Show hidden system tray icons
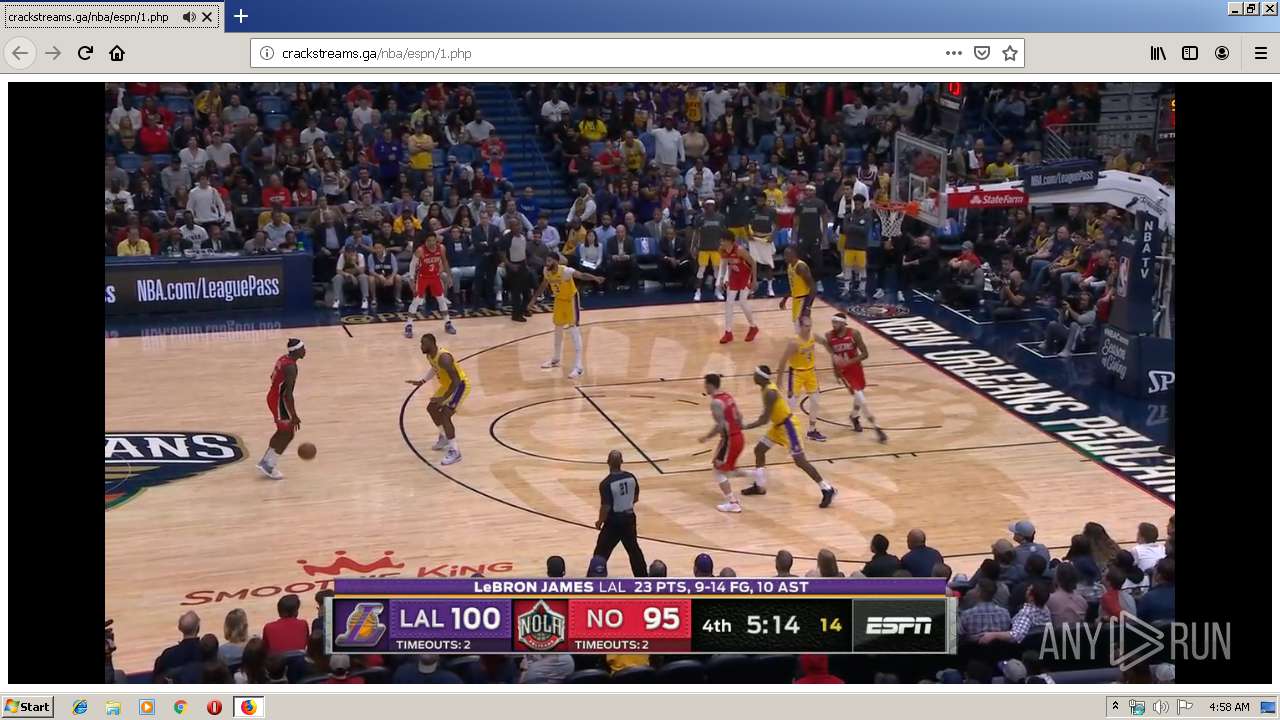 1116,706
